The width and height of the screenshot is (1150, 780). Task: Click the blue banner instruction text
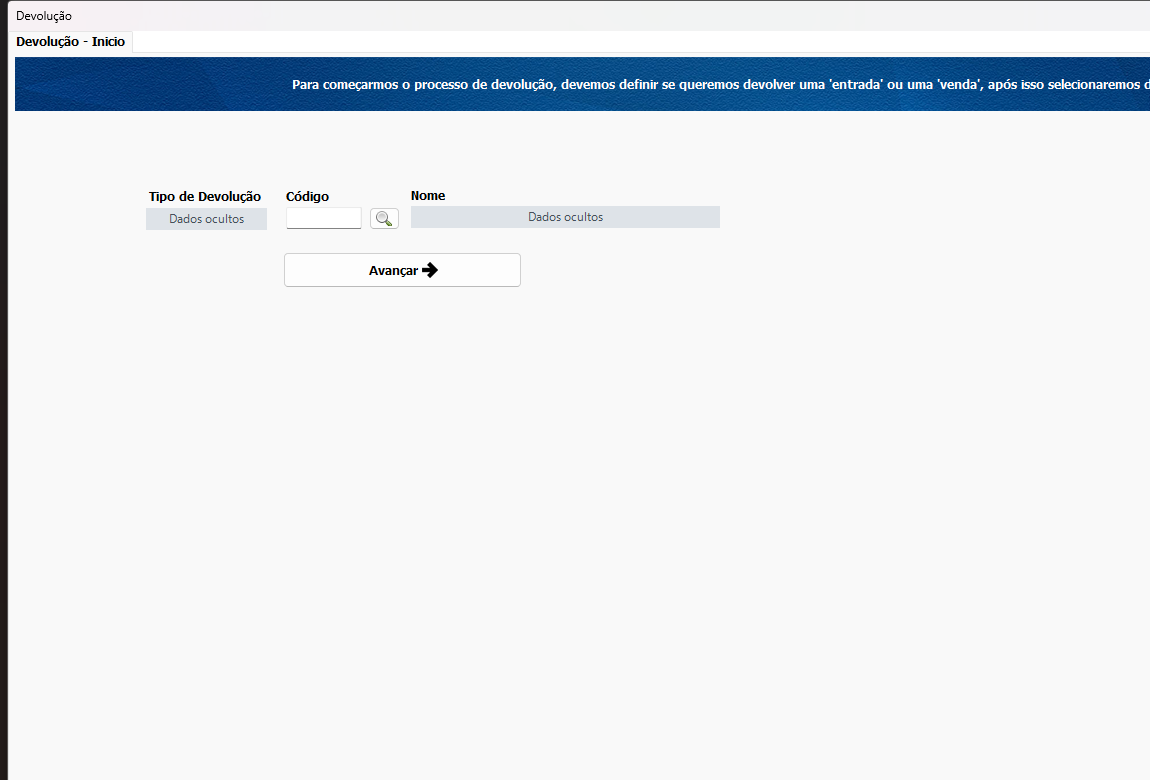[x=721, y=84]
